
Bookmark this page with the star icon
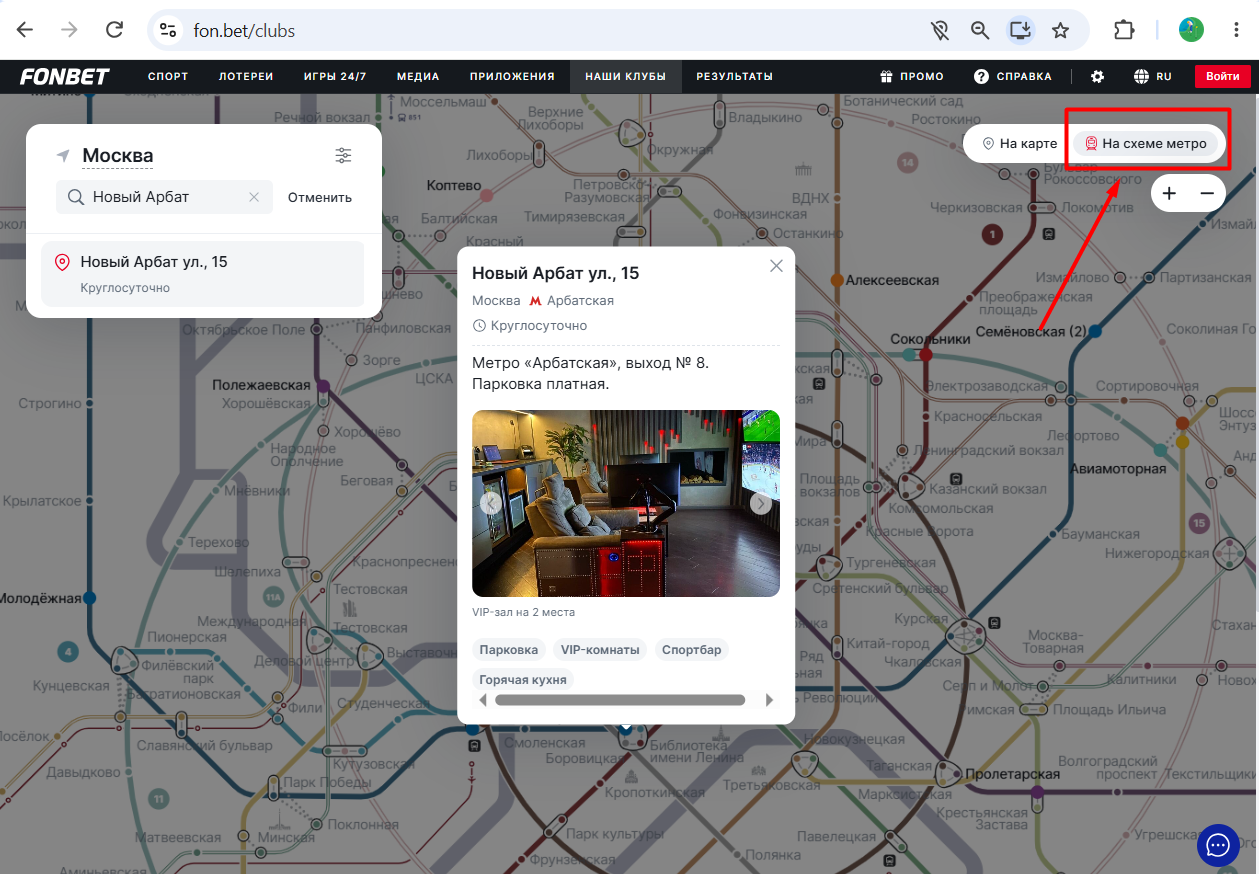(x=1061, y=30)
